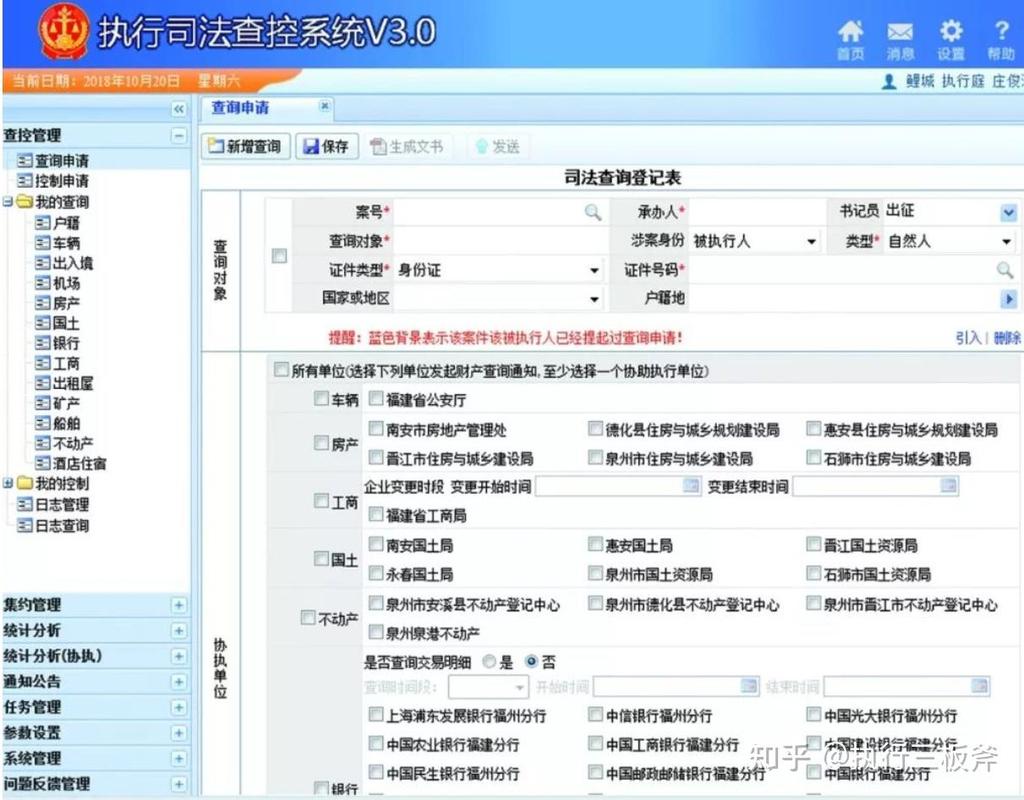Select the 否 radio for 交易明细
This screenshot has height=800, width=1024.
pyautogui.click(x=532, y=662)
